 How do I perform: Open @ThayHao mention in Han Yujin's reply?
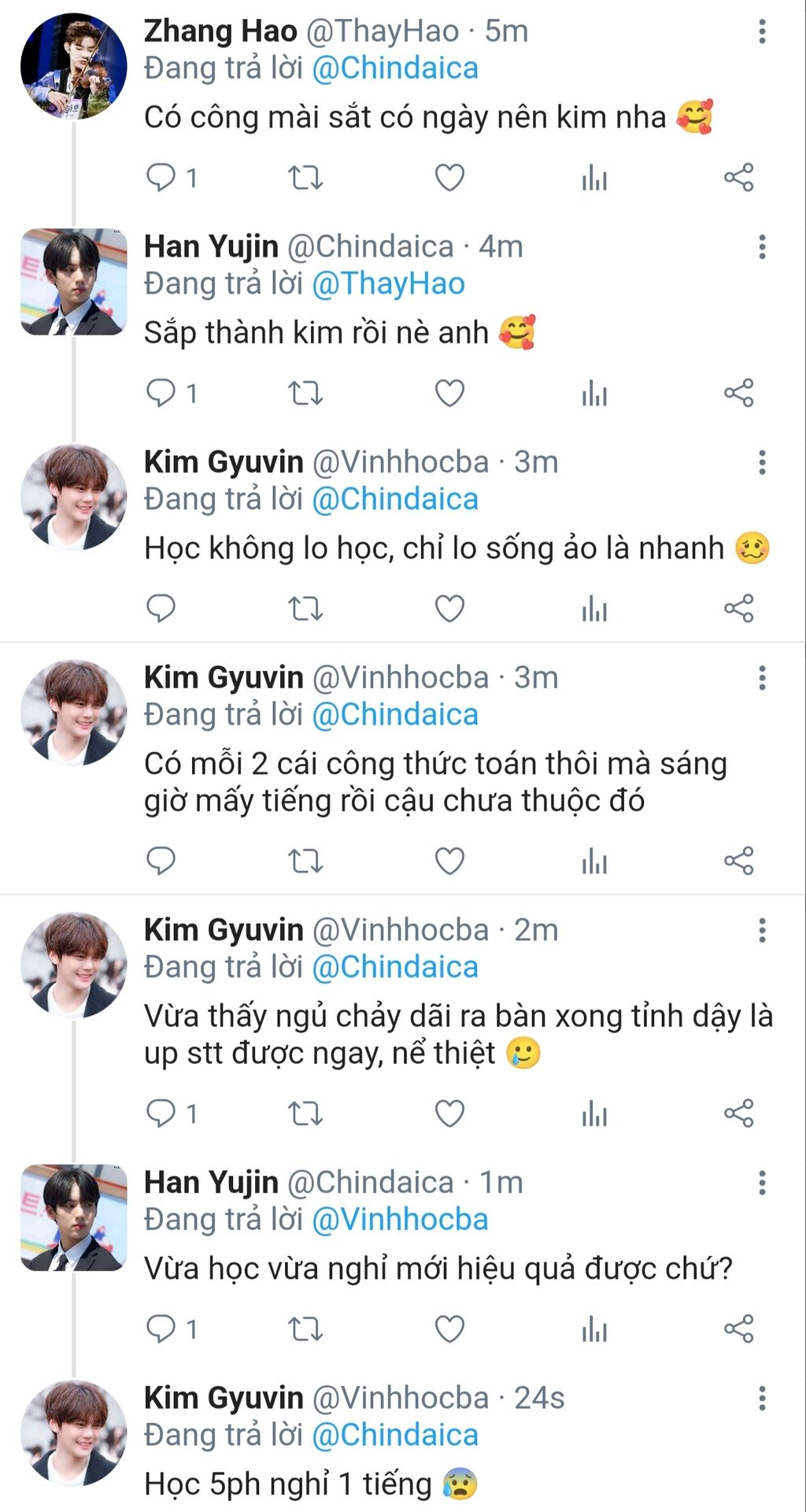(x=388, y=283)
